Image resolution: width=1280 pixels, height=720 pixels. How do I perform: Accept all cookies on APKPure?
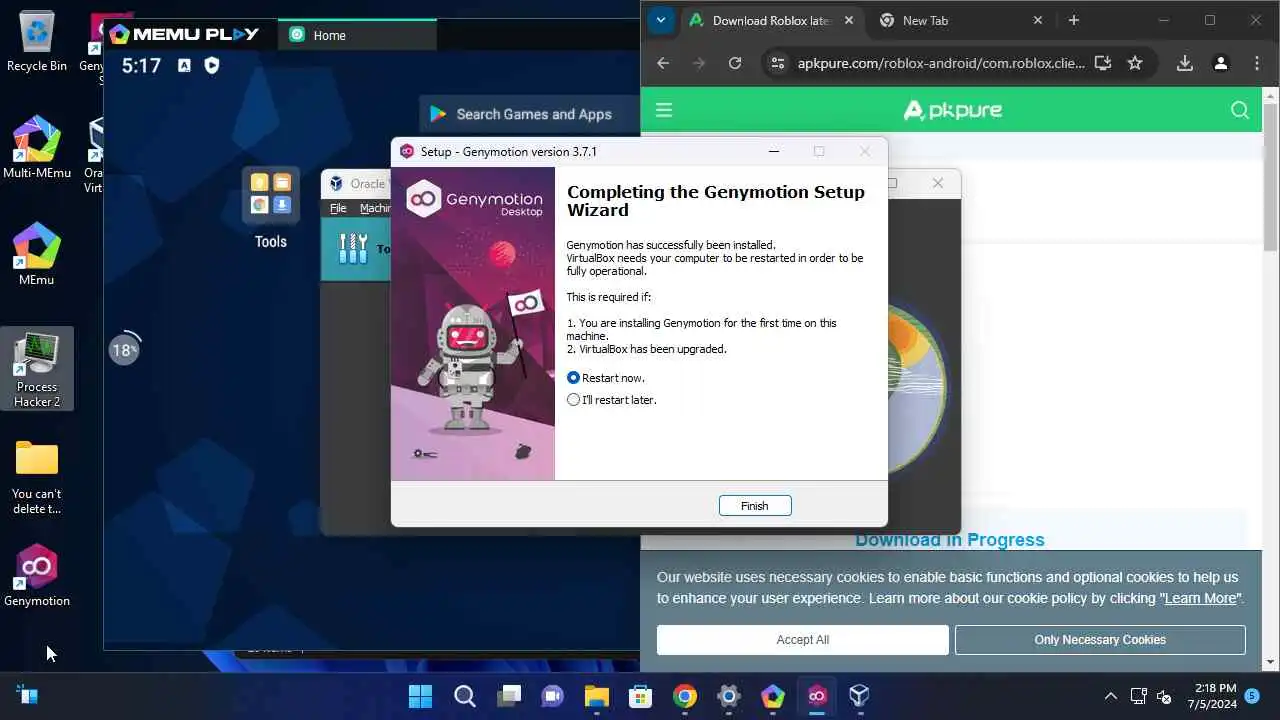pos(802,640)
